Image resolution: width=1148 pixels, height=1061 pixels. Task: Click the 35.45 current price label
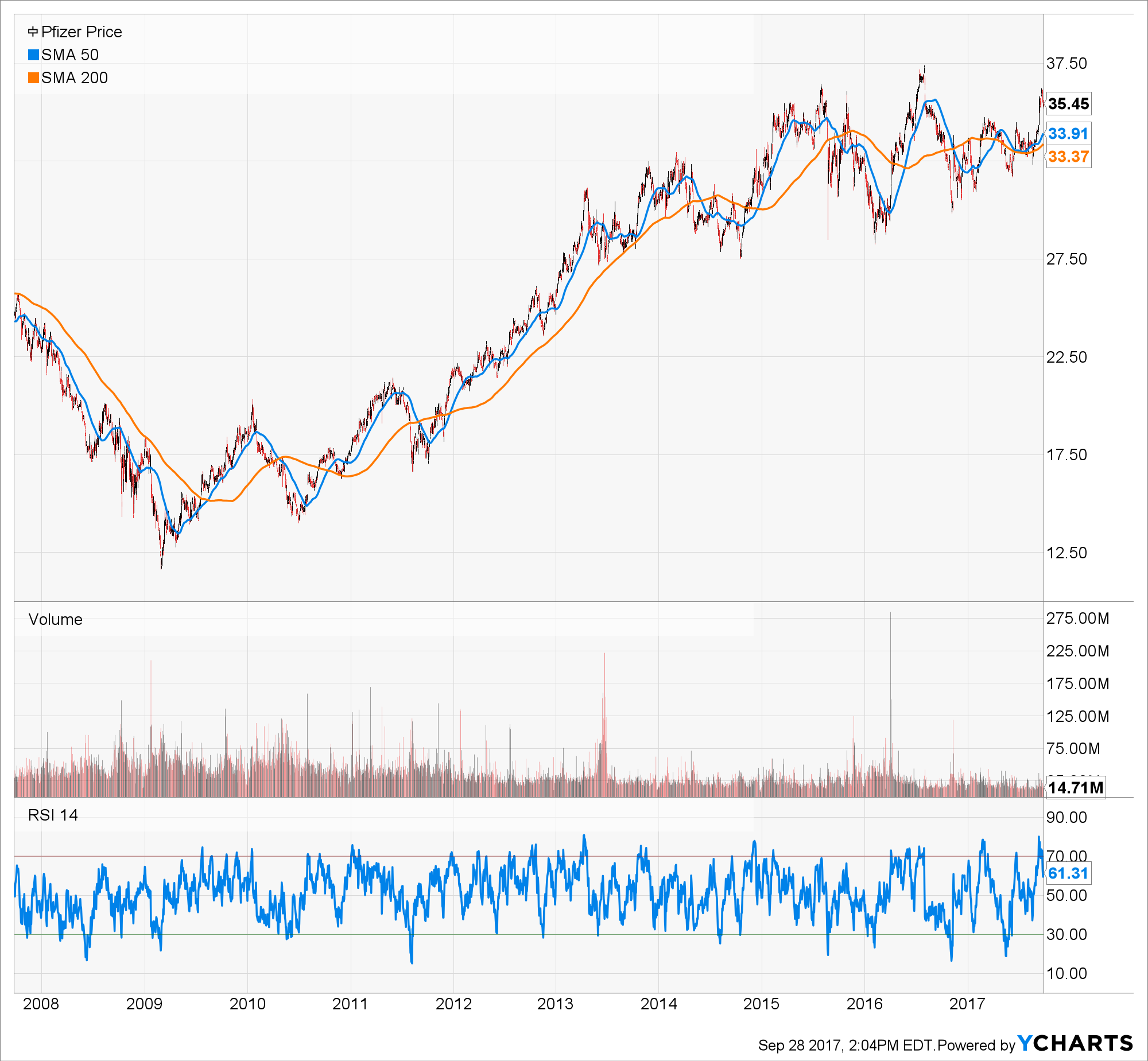(x=1068, y=104)
